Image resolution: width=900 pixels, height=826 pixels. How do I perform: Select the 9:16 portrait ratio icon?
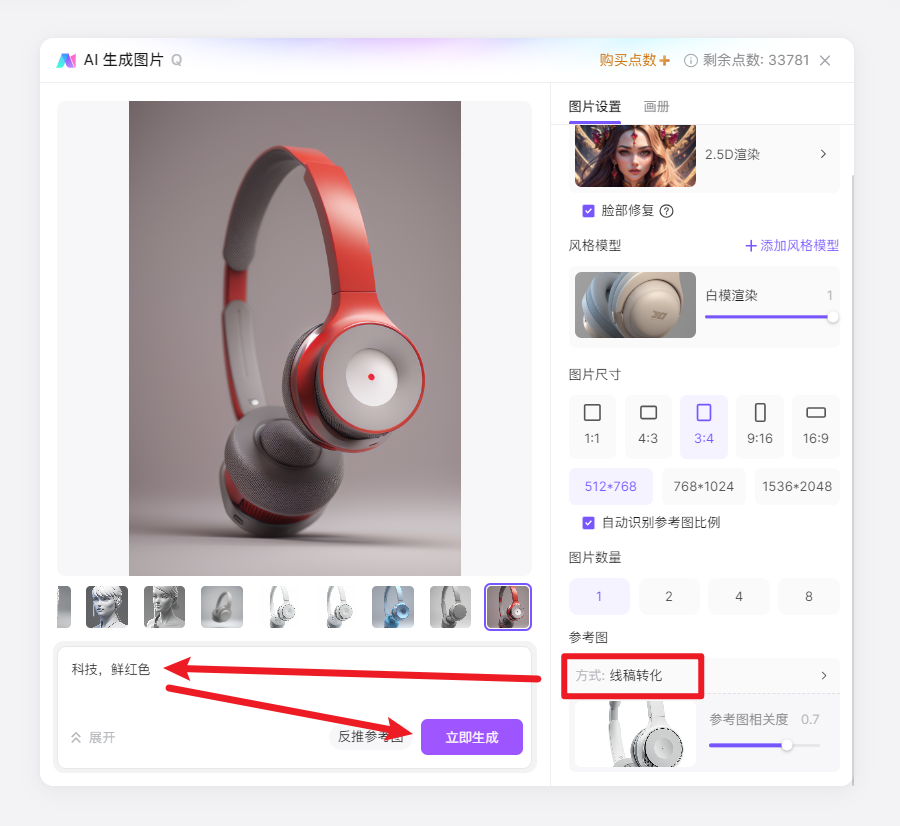(x=760, y=413)
